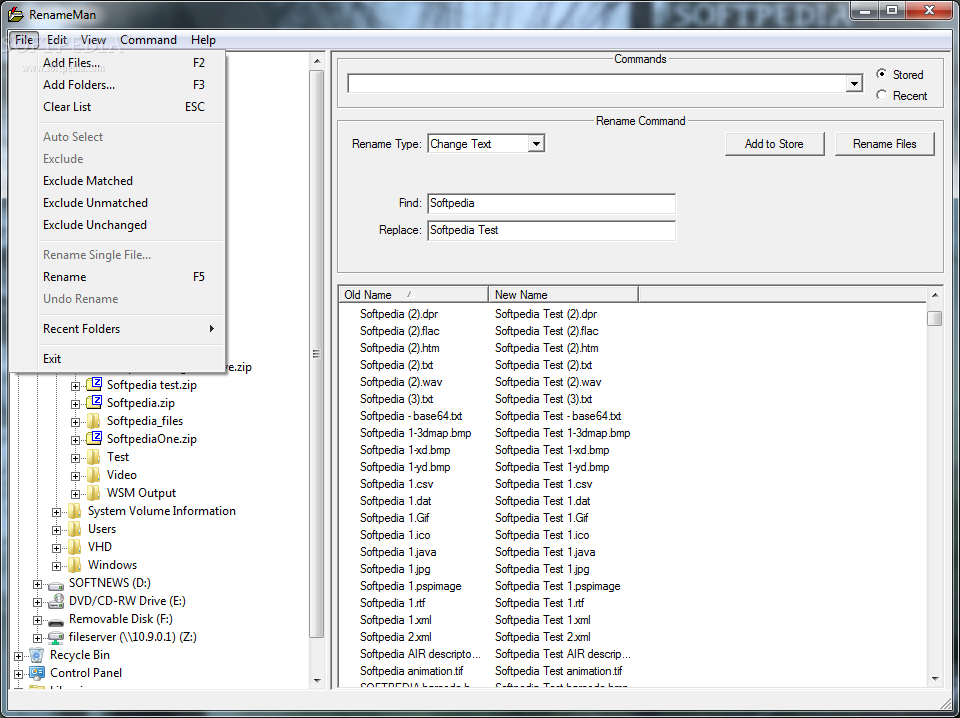
Task: Click the Users folder icon
Action: [75, 528]
